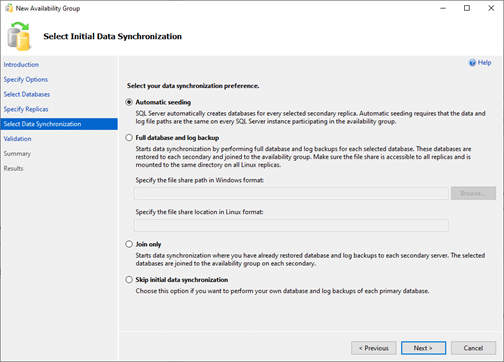
Task: Click the Next button
Action: pos(423,348)
